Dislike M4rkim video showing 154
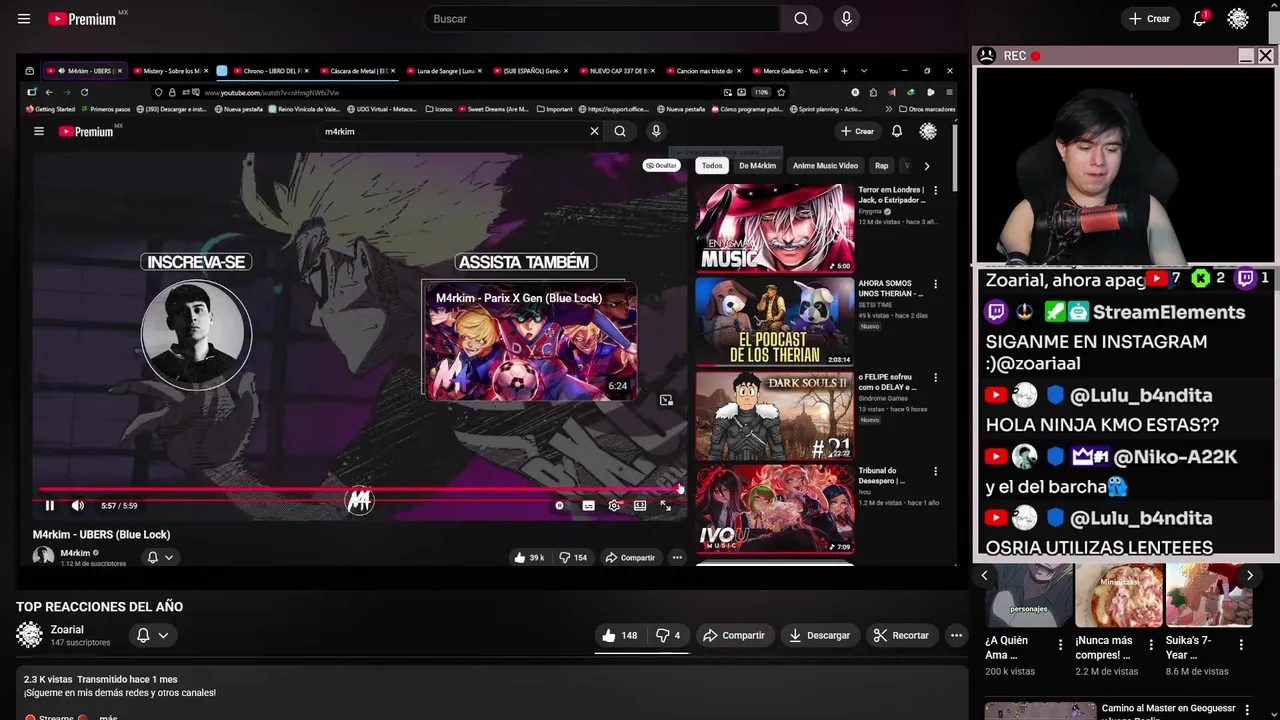The image size is (1280, 720). [x=573, y=558]
